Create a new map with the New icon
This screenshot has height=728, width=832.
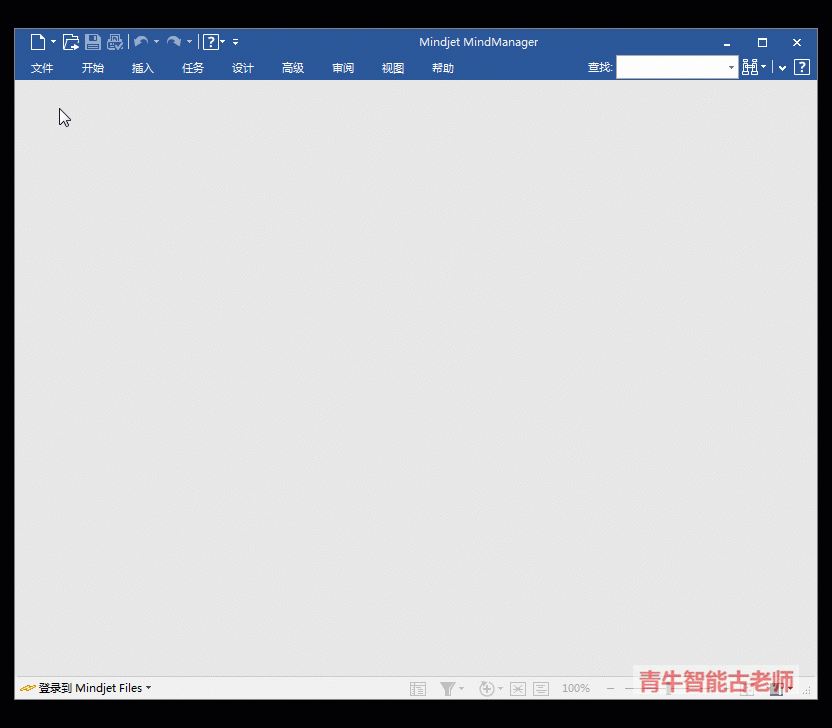coord(38,42)
